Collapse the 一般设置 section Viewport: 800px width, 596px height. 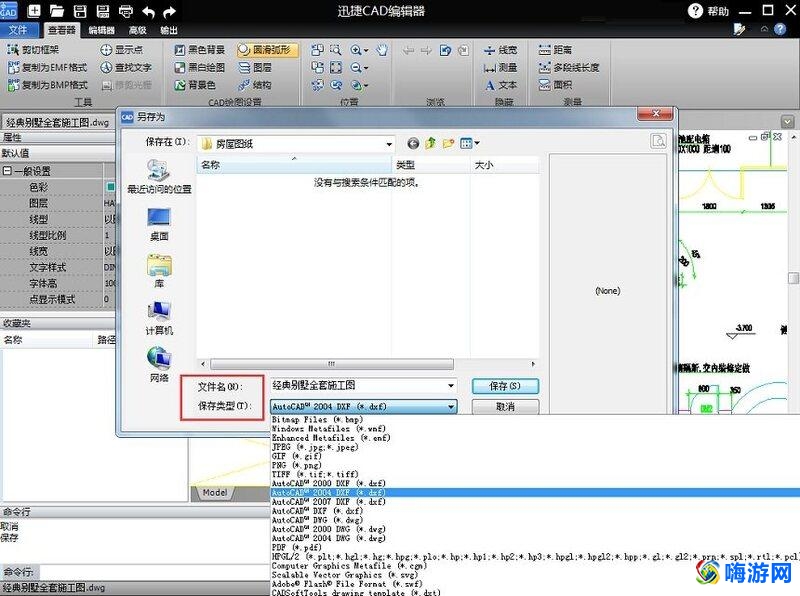7,171
